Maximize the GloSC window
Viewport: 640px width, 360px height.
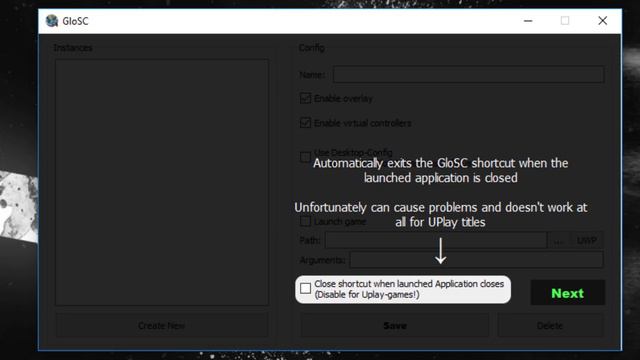565,21
